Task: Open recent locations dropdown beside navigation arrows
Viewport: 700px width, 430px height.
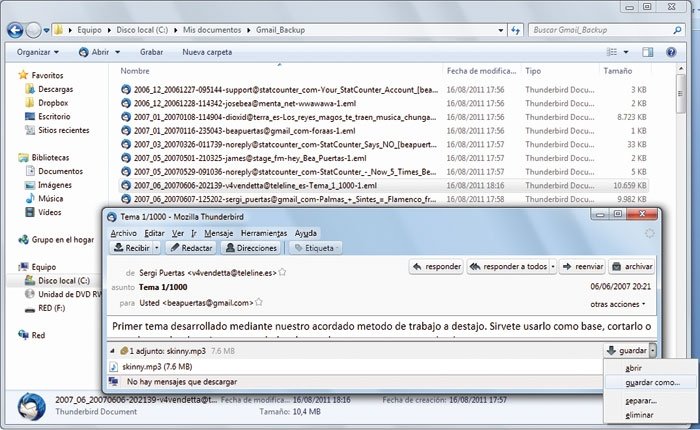Action: coord(46,31)
